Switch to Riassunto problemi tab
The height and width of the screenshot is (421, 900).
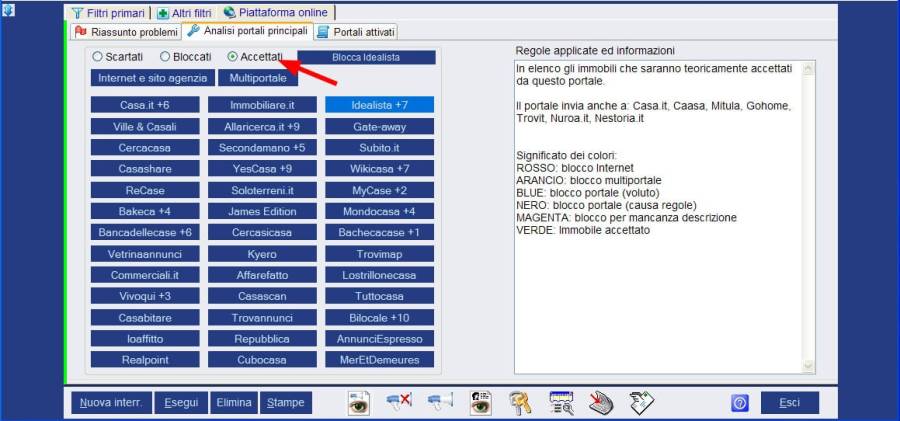(125, 32)
